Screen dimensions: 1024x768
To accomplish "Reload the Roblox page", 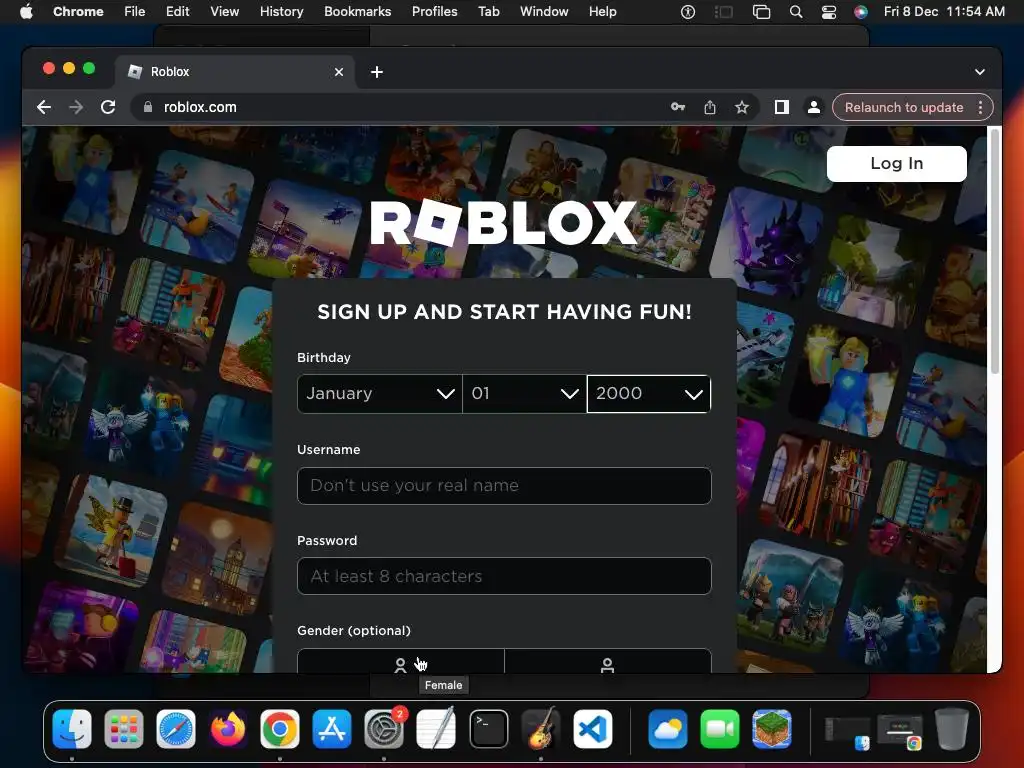I will click(108, 107).
